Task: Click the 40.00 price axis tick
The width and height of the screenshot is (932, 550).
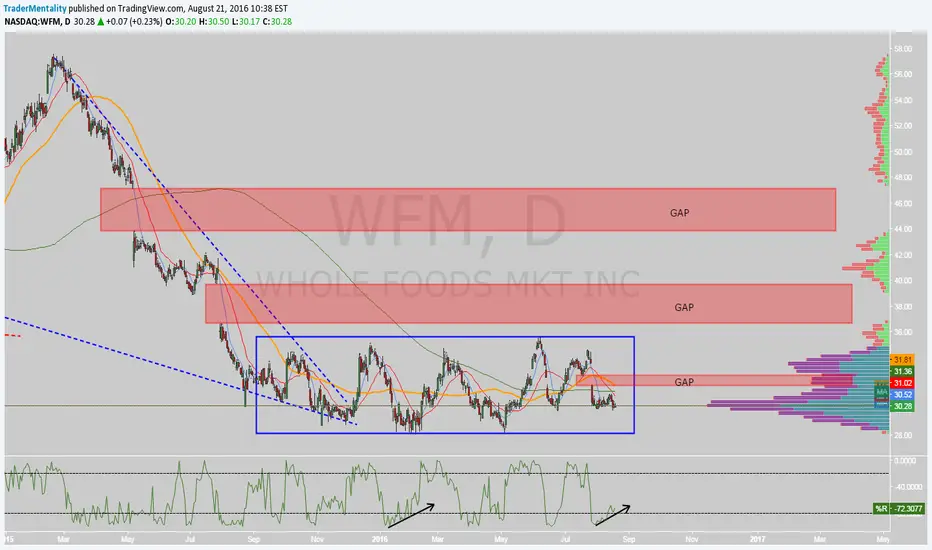Action: [903, 281]
